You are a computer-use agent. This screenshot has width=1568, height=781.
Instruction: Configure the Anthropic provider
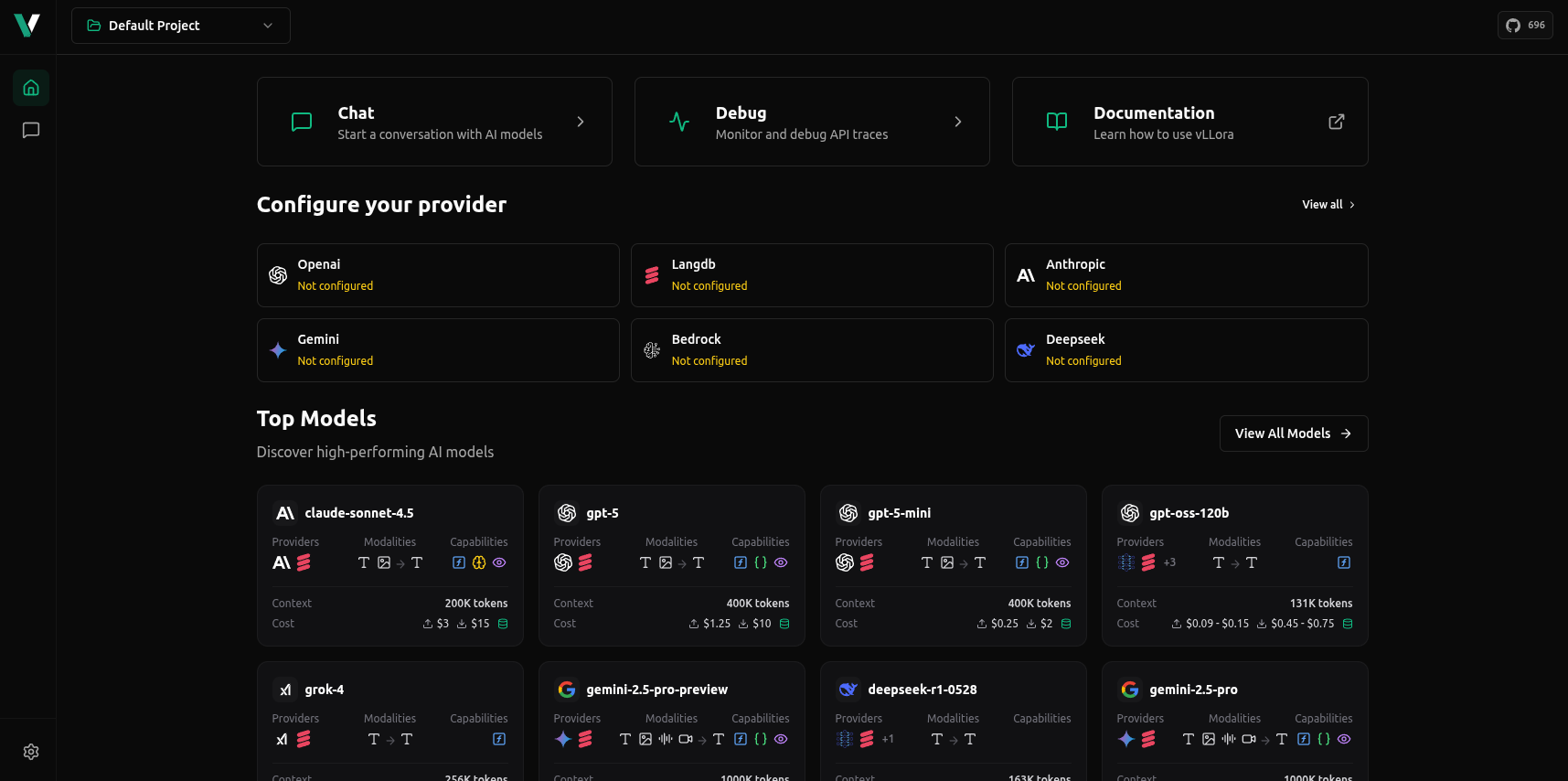pos(1187,275)
